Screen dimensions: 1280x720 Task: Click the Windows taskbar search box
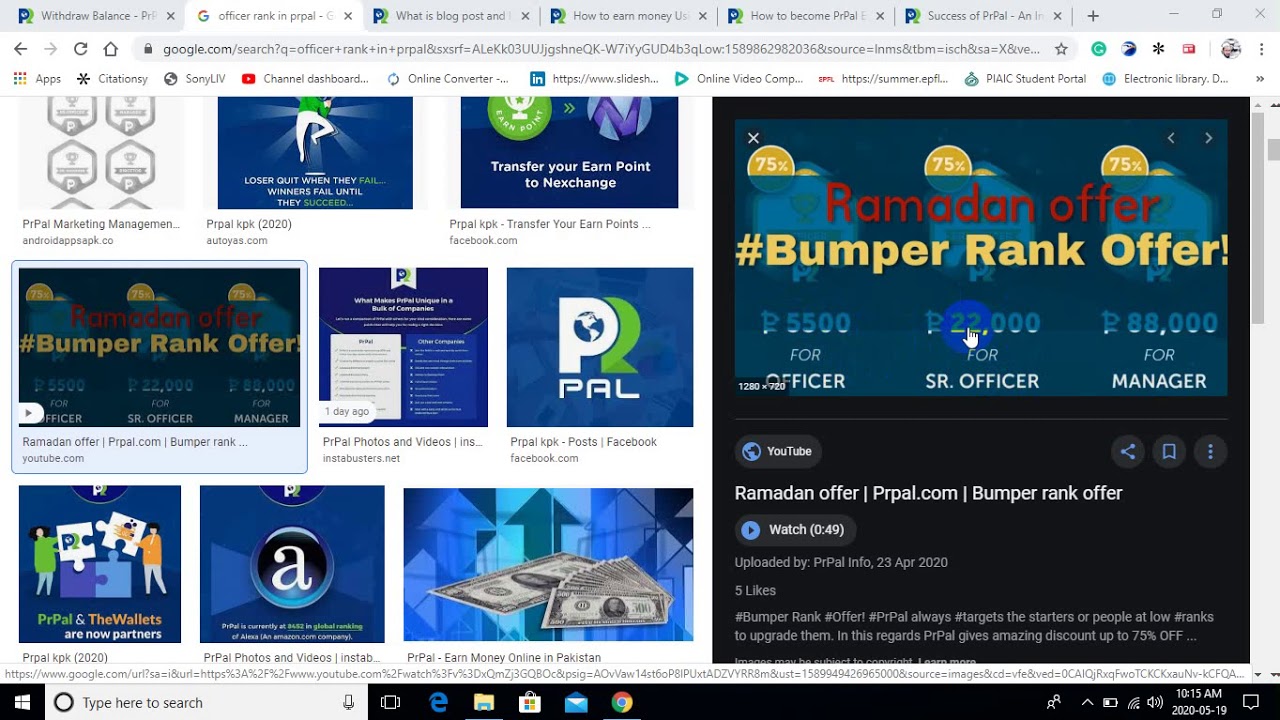tap(204, 703)
